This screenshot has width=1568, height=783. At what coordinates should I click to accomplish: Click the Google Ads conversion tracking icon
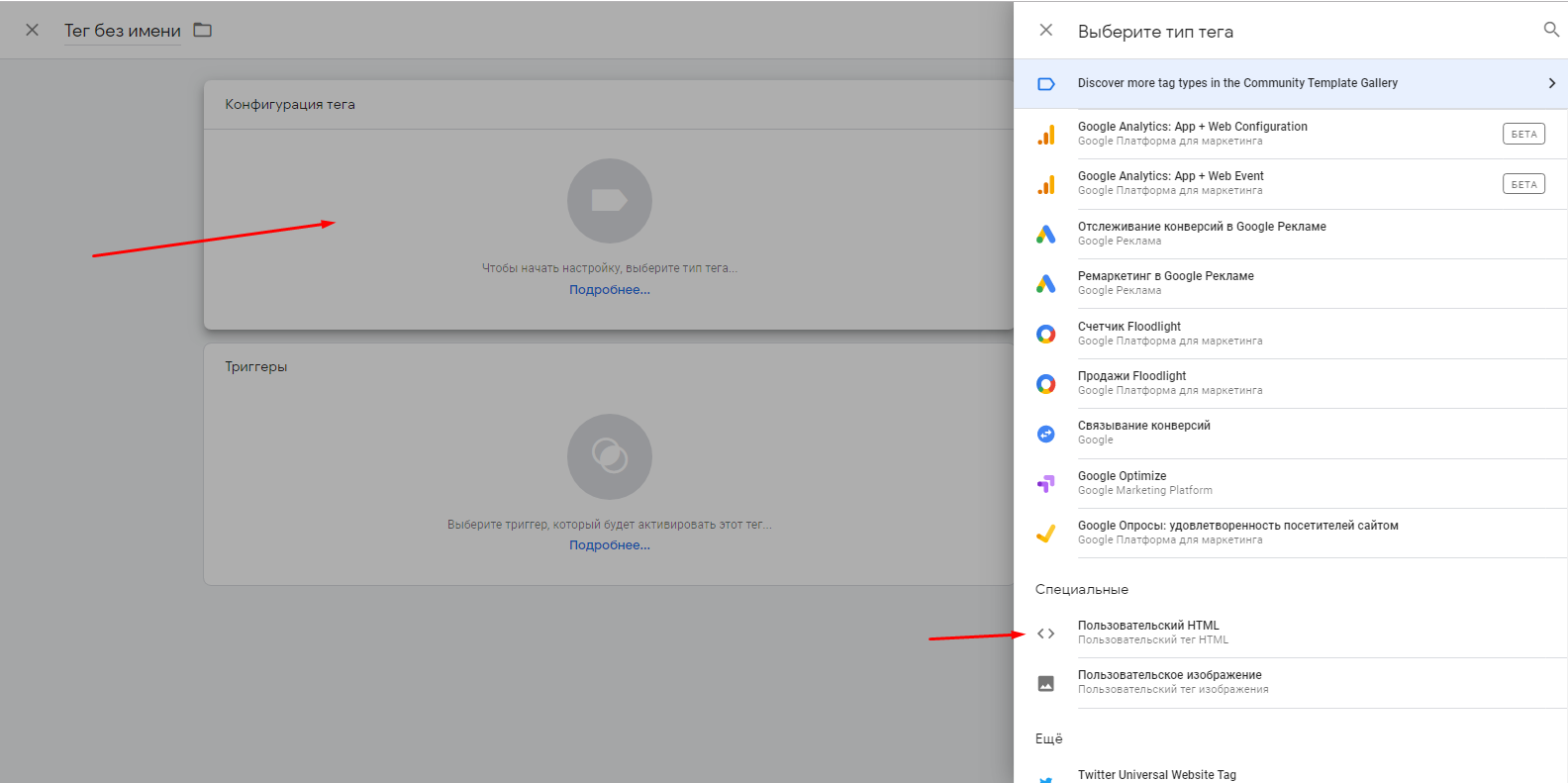click(1045, 235)
